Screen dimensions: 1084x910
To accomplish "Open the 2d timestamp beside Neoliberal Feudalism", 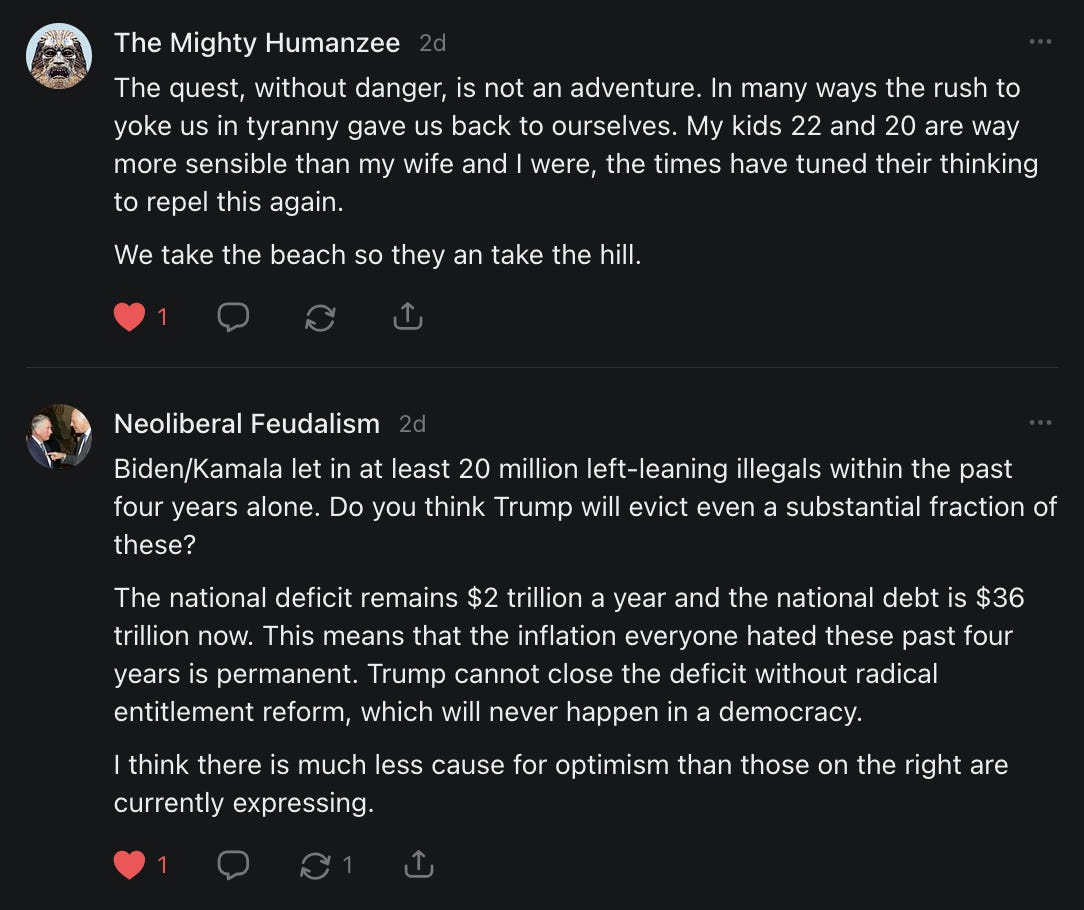I will click(x=412, y=424).
